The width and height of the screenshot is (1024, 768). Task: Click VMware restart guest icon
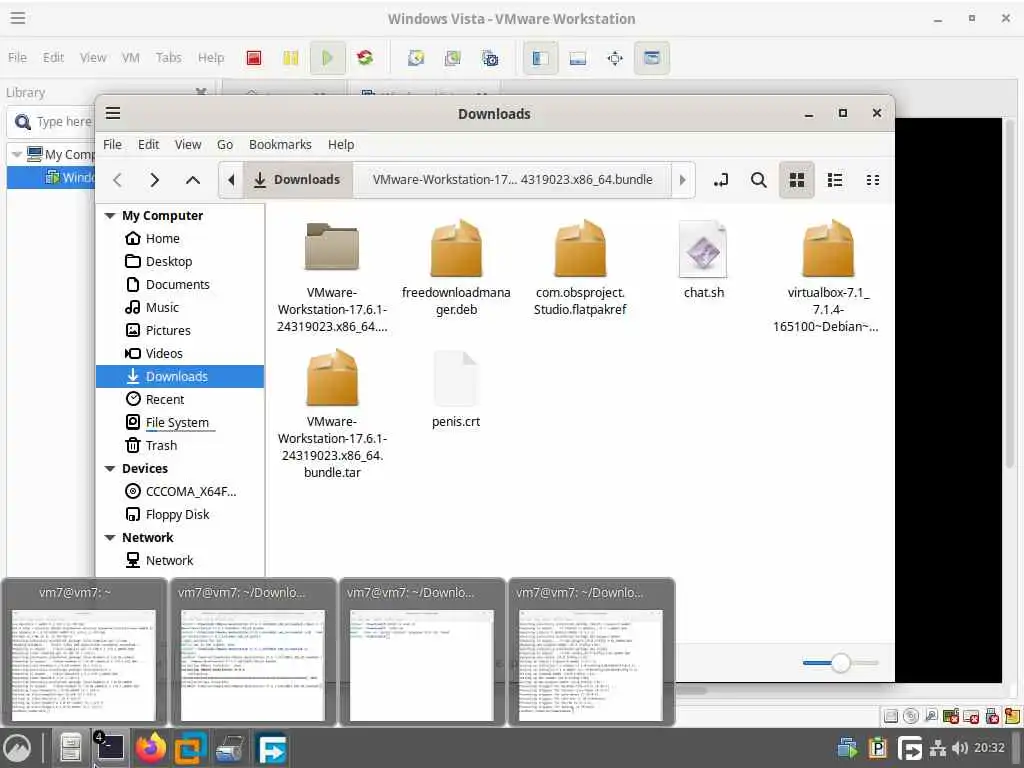(364, 58)
